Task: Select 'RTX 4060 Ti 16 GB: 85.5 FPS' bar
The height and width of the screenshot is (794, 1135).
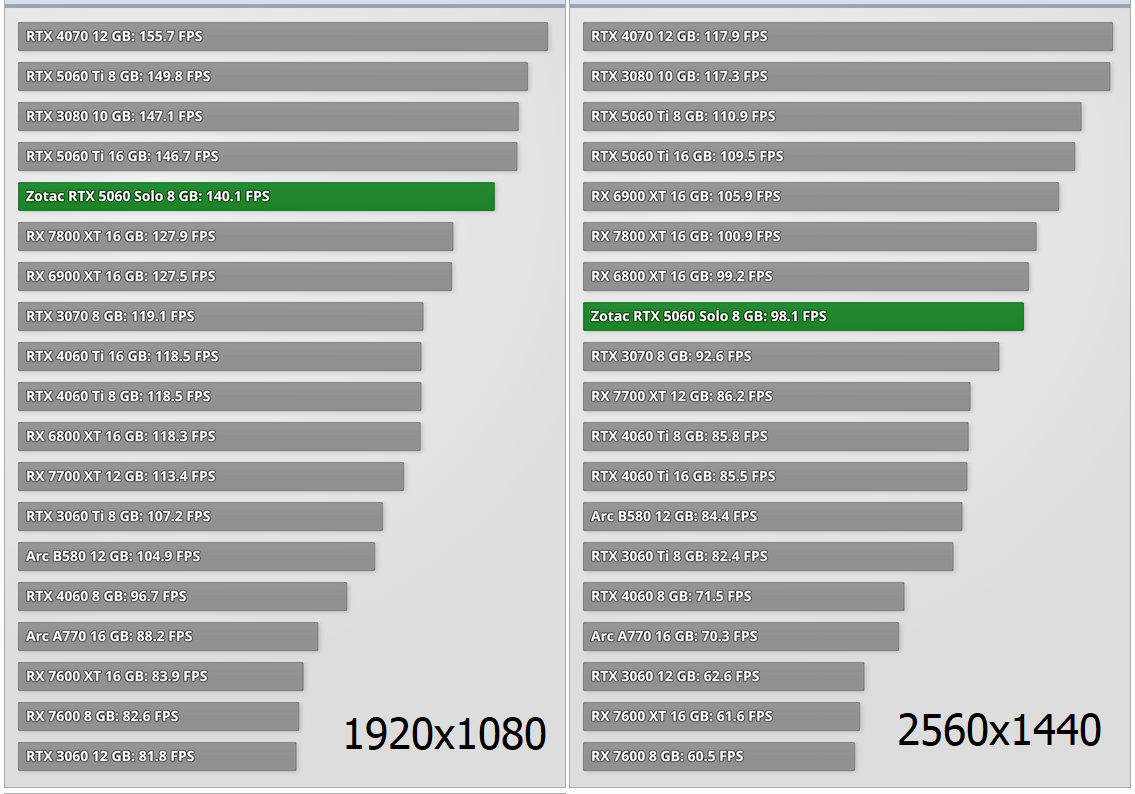Action: pyautogui.click(x=775, y=476)
